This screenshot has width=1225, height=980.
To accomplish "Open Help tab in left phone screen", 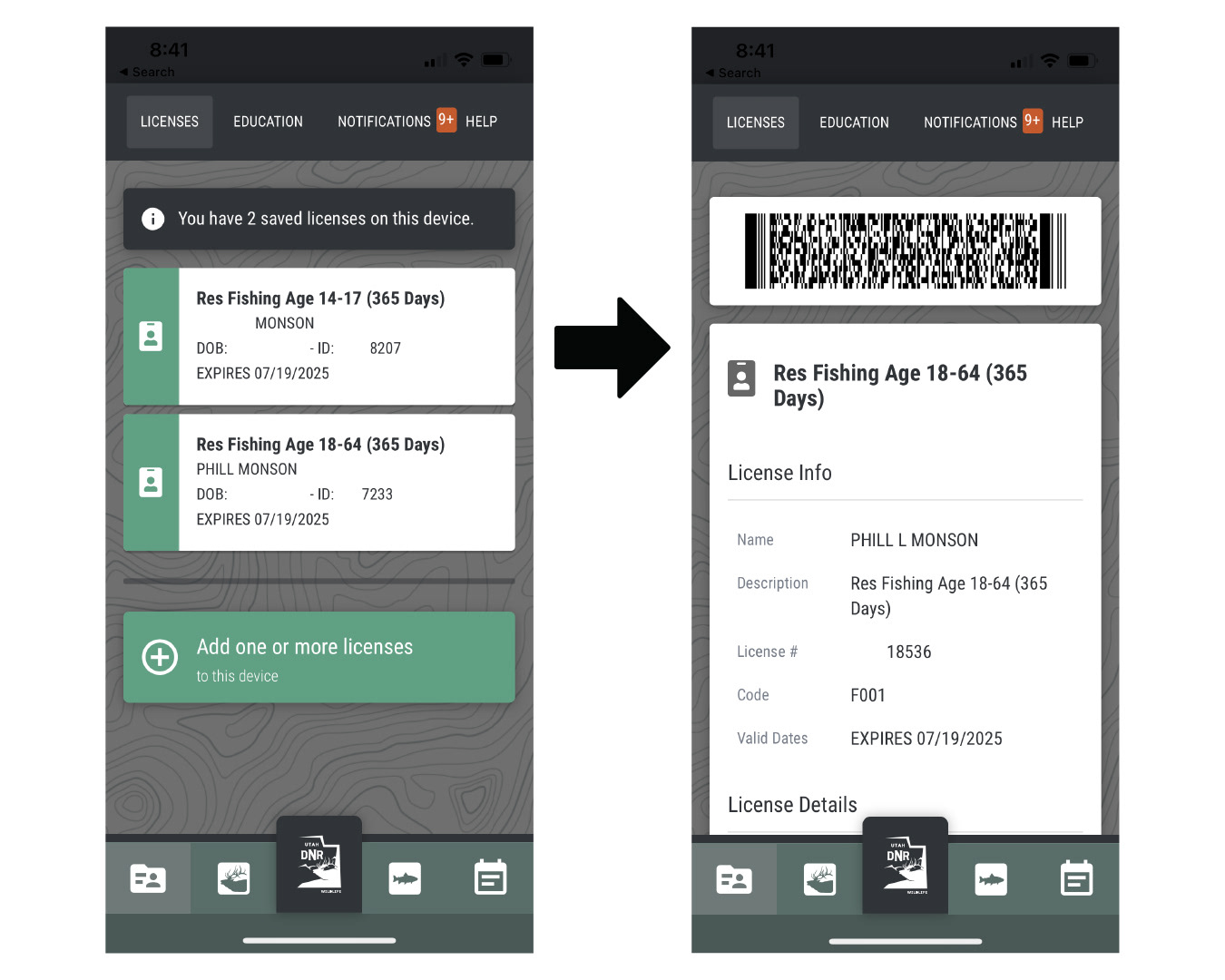I will coord(481,122).
